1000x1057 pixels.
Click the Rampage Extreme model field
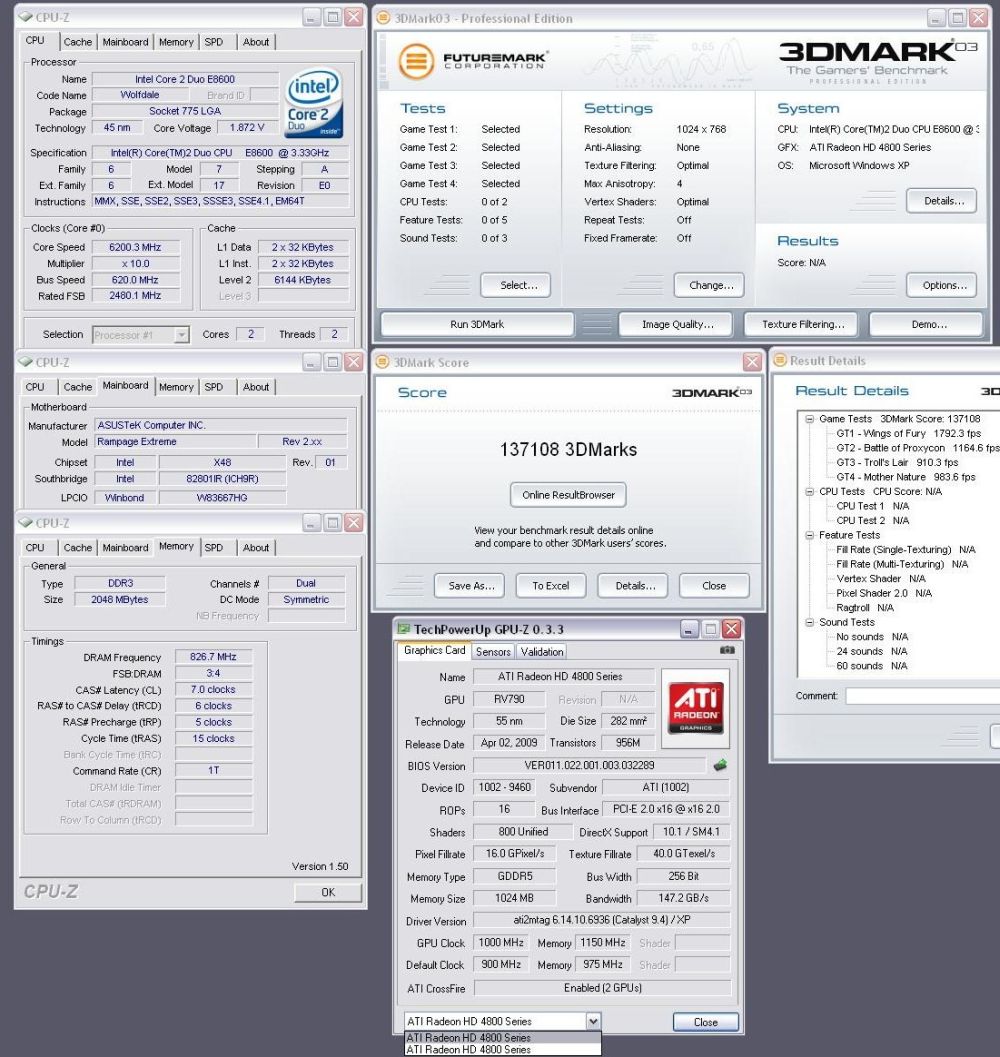coord(175,442)
